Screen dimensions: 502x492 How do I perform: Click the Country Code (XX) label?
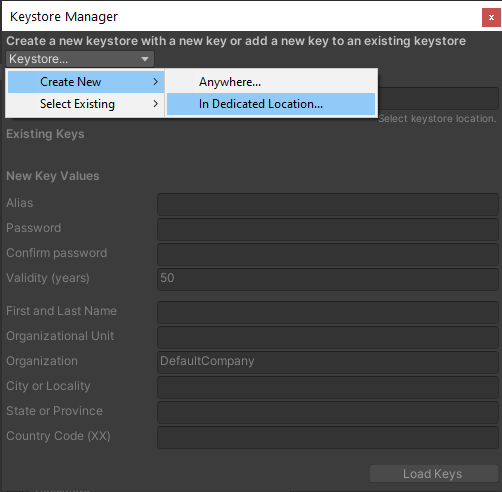click(58, 436)
